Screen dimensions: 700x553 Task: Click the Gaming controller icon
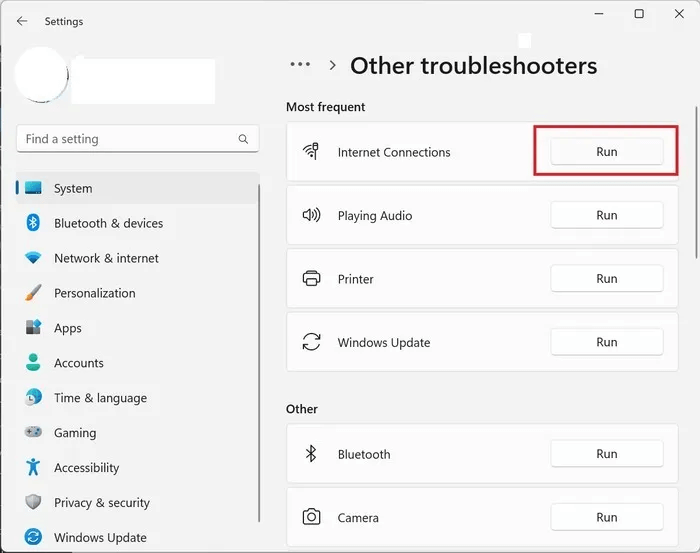[x=33, y=432]
